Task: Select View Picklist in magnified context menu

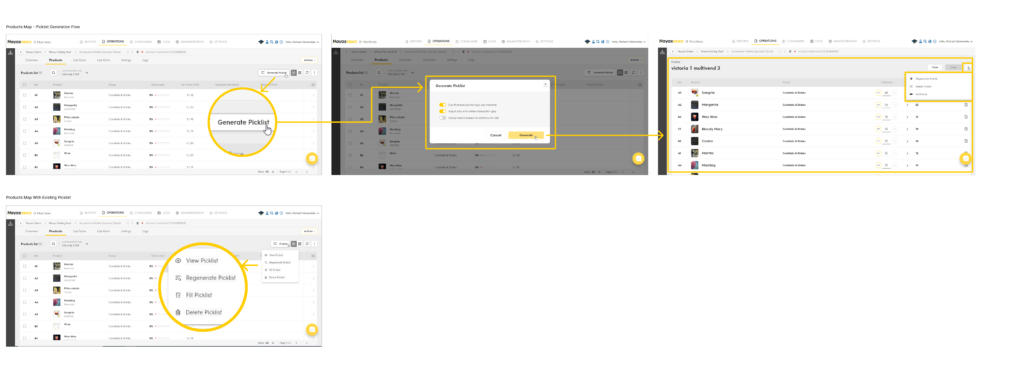Action: (202, 260)
